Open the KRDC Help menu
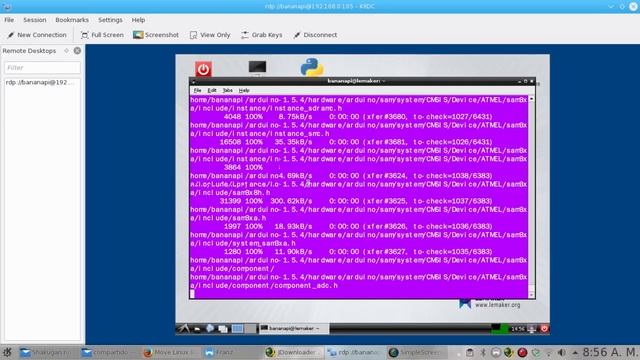Screen dimensions: 640x360 (138, 20)
